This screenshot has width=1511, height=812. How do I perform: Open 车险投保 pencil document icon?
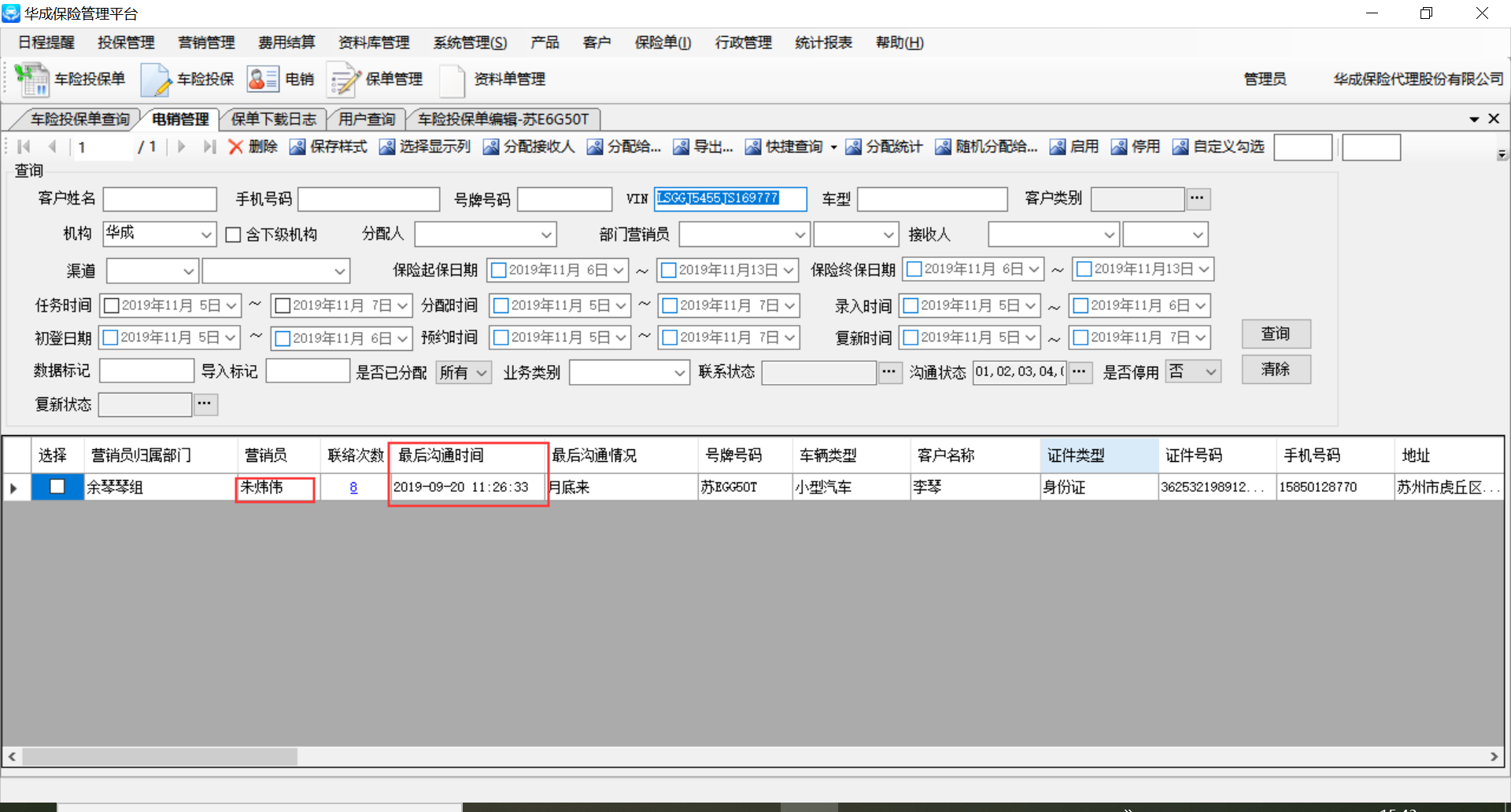click(x=155, y=79)
